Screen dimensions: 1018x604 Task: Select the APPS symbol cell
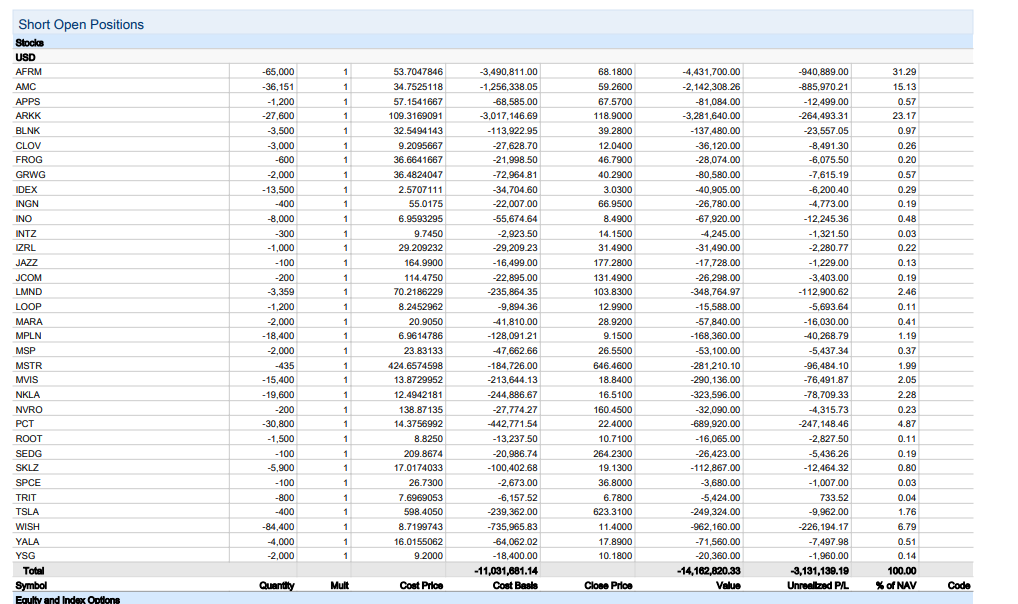tap(28, 102)
